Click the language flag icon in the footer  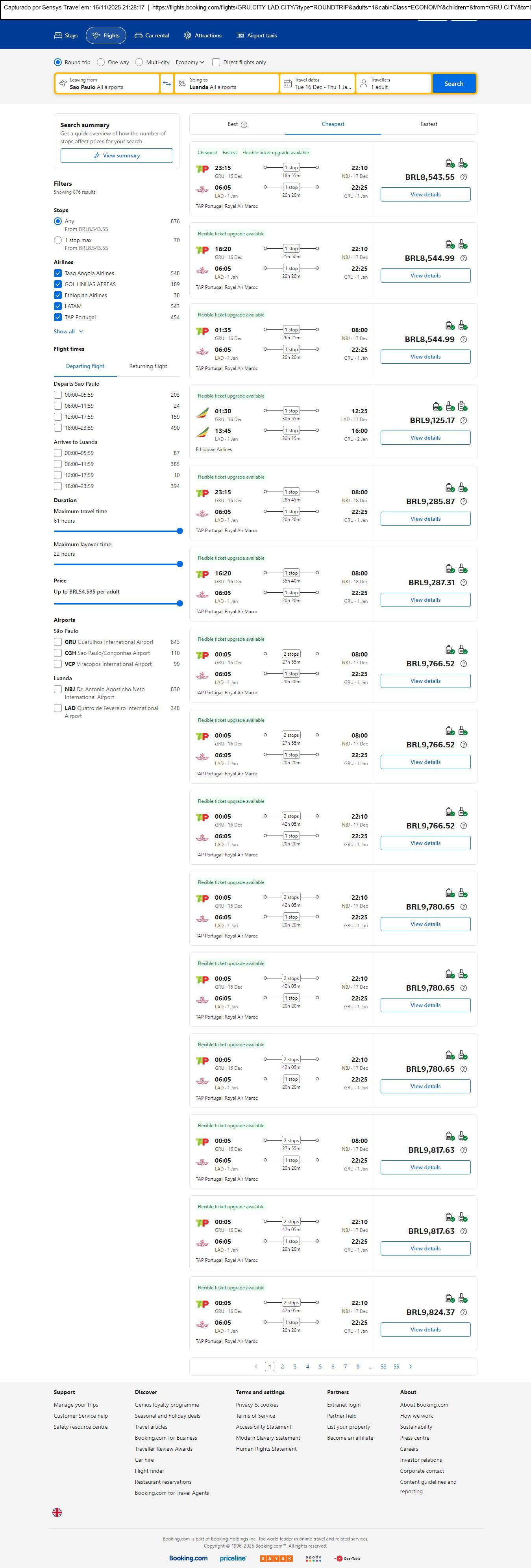pyautogui.click(x=57, y=1512)
